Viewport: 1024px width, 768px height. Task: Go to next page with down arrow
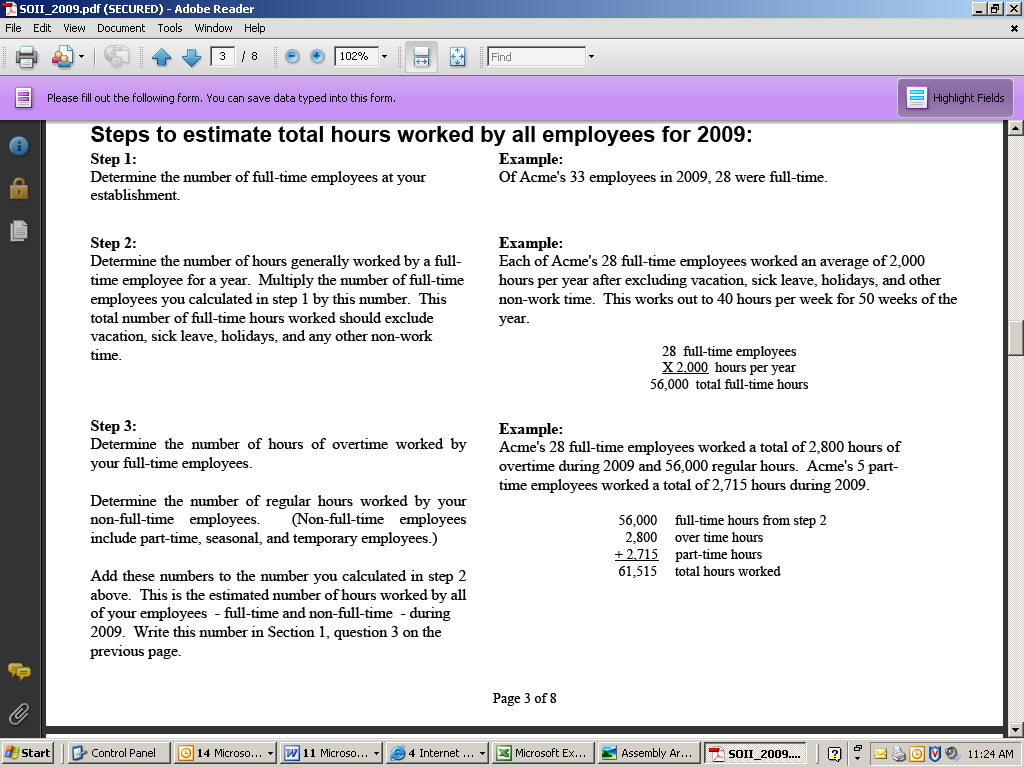[191, 57]
